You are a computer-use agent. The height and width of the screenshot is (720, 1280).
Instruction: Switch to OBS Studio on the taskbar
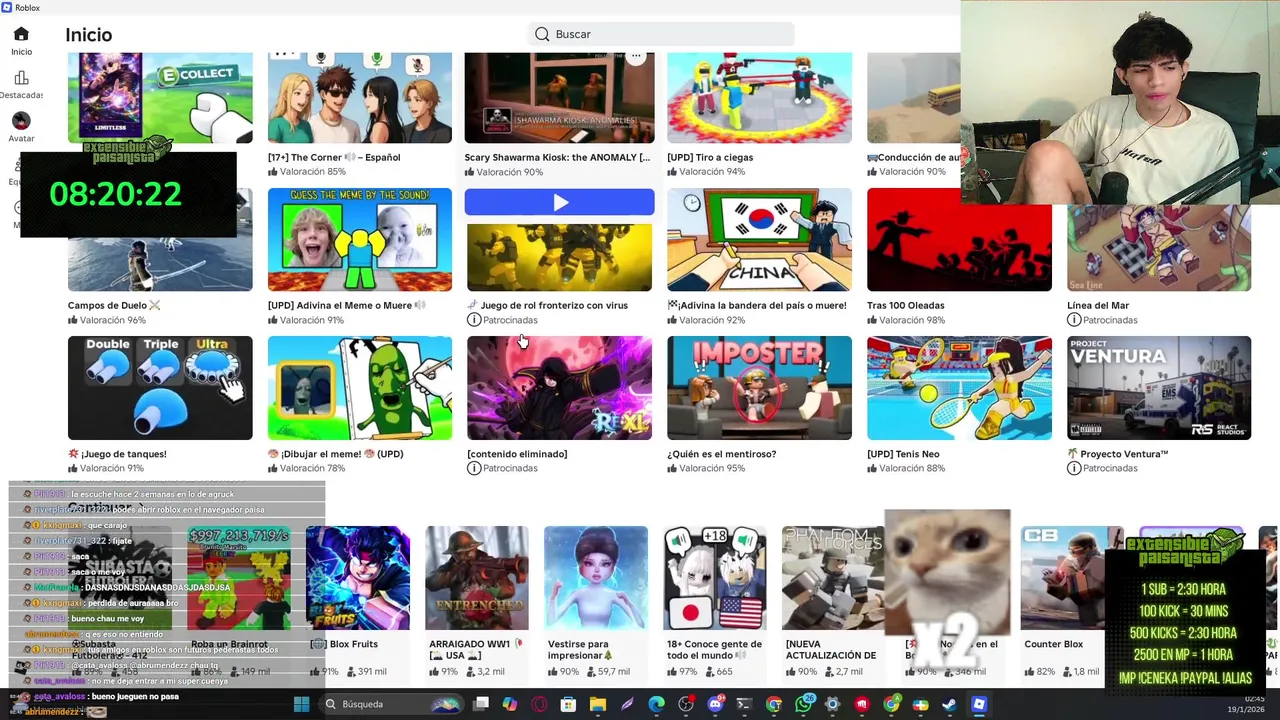pyautogui.click(x=685, y=704)
